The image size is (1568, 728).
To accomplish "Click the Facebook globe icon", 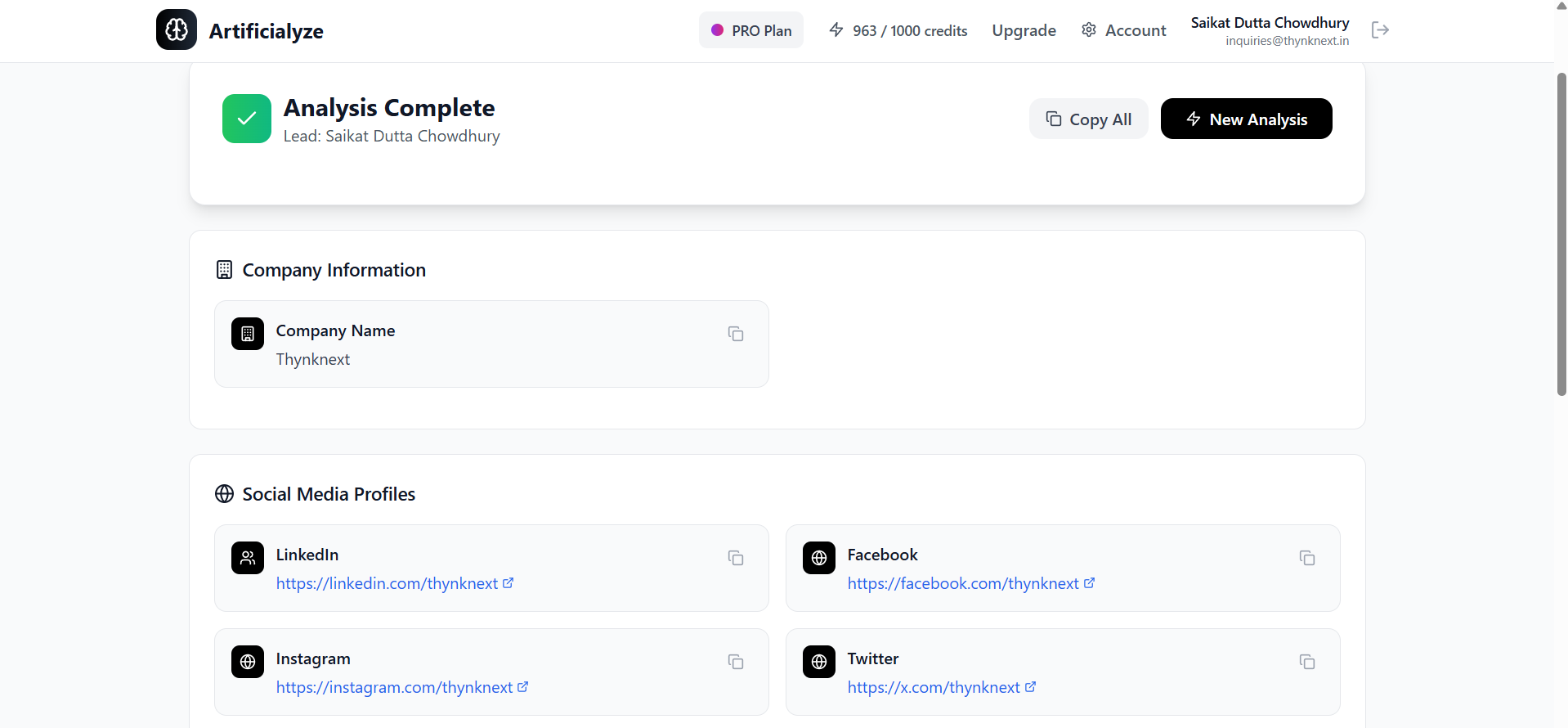I will click(819, 558).
